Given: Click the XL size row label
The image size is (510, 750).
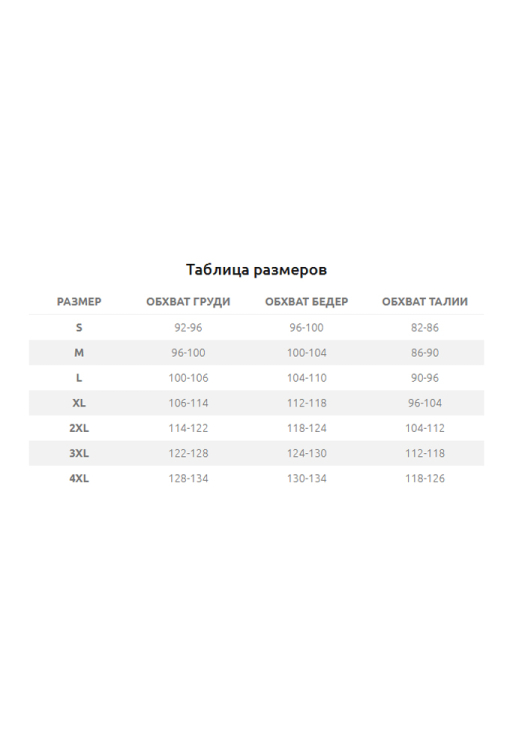Looking at the screenshot, I should (x=79, y=403).
